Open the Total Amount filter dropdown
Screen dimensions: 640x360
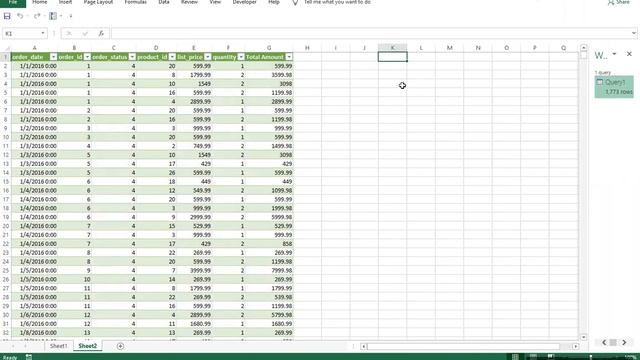pyautogui.click(x=289, y=57)
